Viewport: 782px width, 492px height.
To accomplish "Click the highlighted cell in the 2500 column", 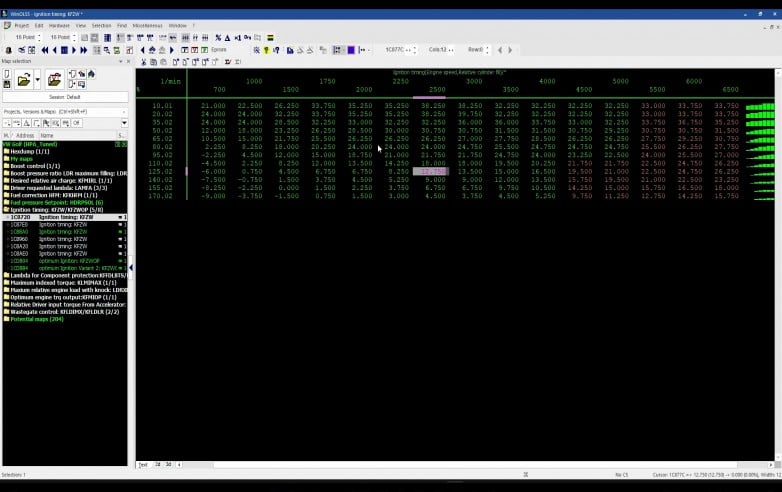I will pos(431,171).
